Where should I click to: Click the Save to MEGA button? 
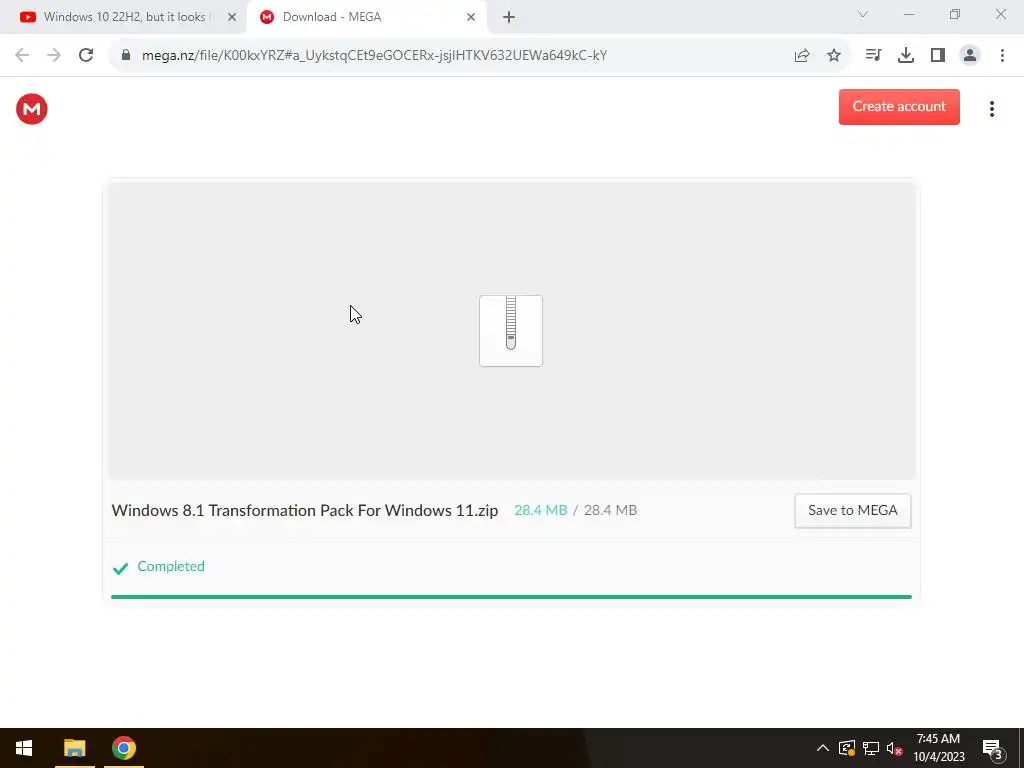852,511
